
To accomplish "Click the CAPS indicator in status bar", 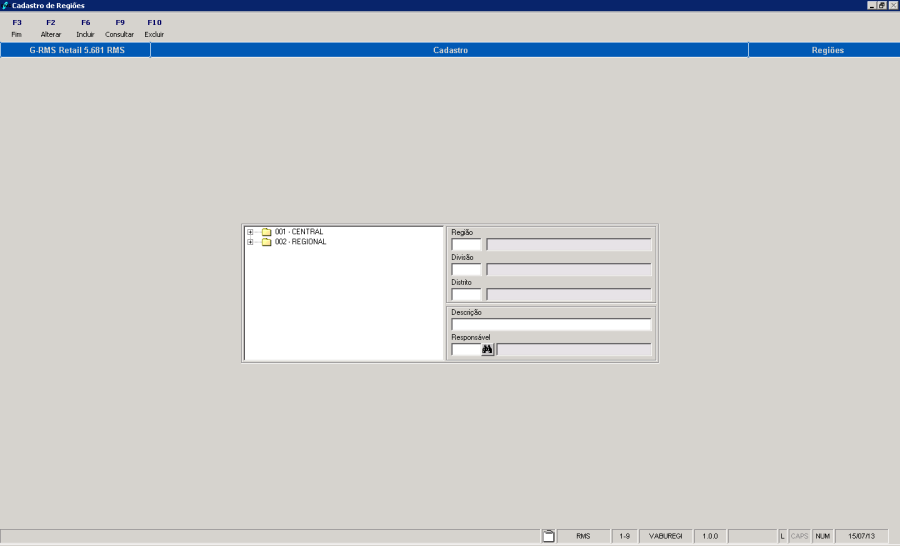I will coord(799,536).
